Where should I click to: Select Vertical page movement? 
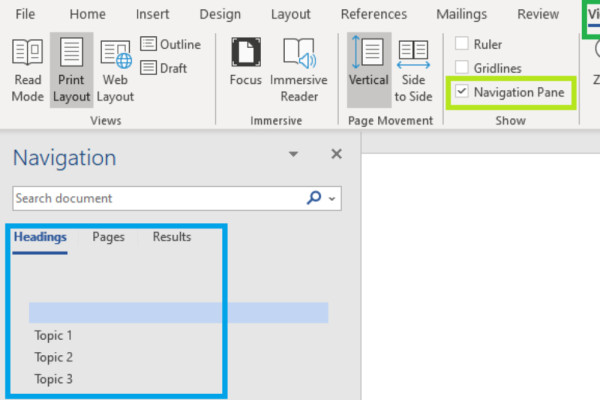pyautogui.click(x=368, y=70)
